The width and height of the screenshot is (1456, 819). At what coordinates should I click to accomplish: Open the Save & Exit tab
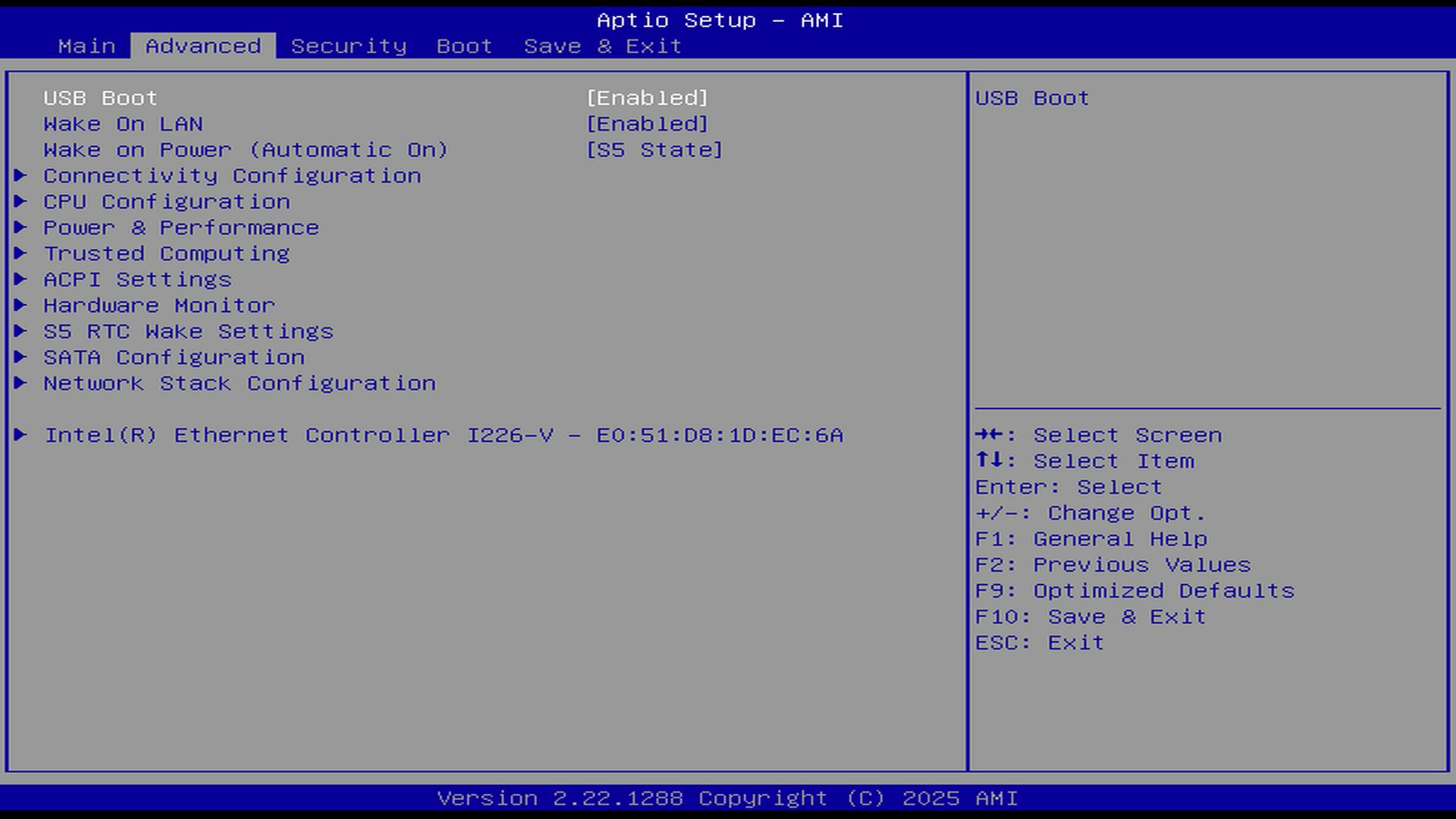coord(603,46)
